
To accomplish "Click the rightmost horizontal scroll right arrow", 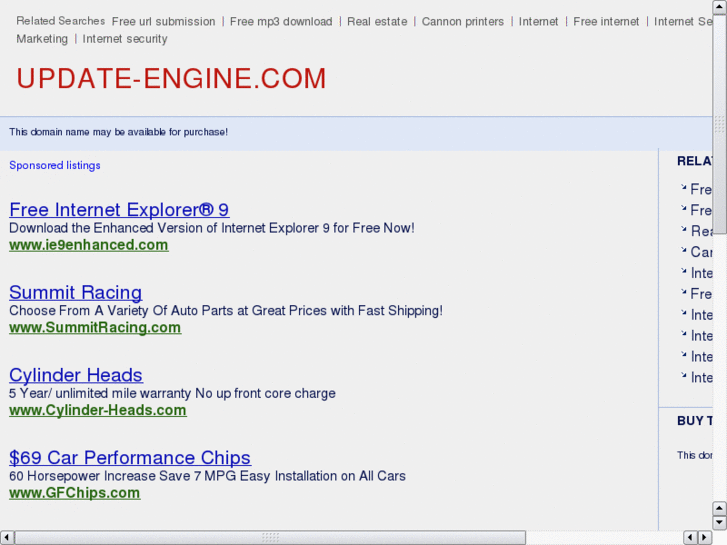I will 705,537.
